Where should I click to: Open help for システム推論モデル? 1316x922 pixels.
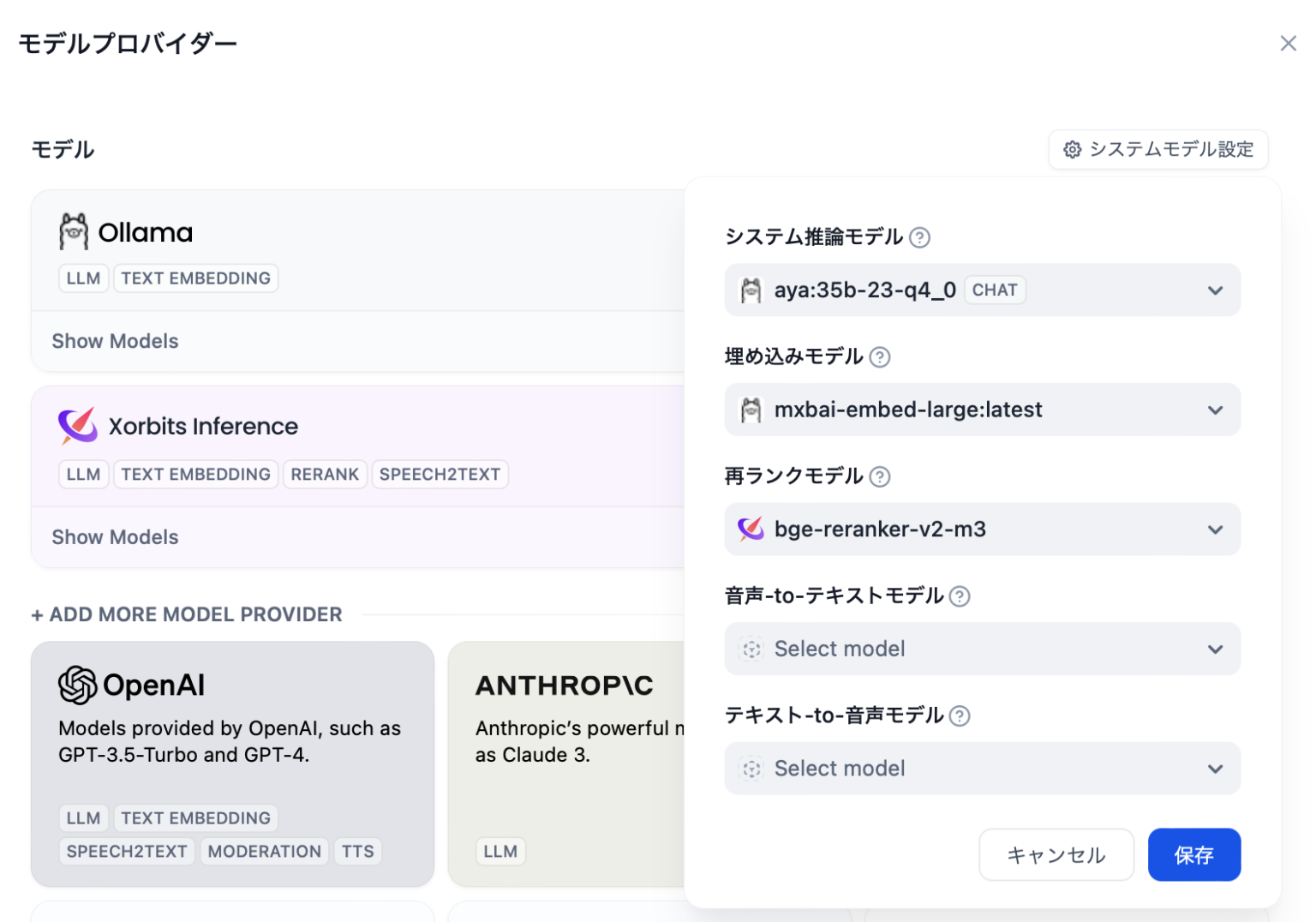coord(920,237)
